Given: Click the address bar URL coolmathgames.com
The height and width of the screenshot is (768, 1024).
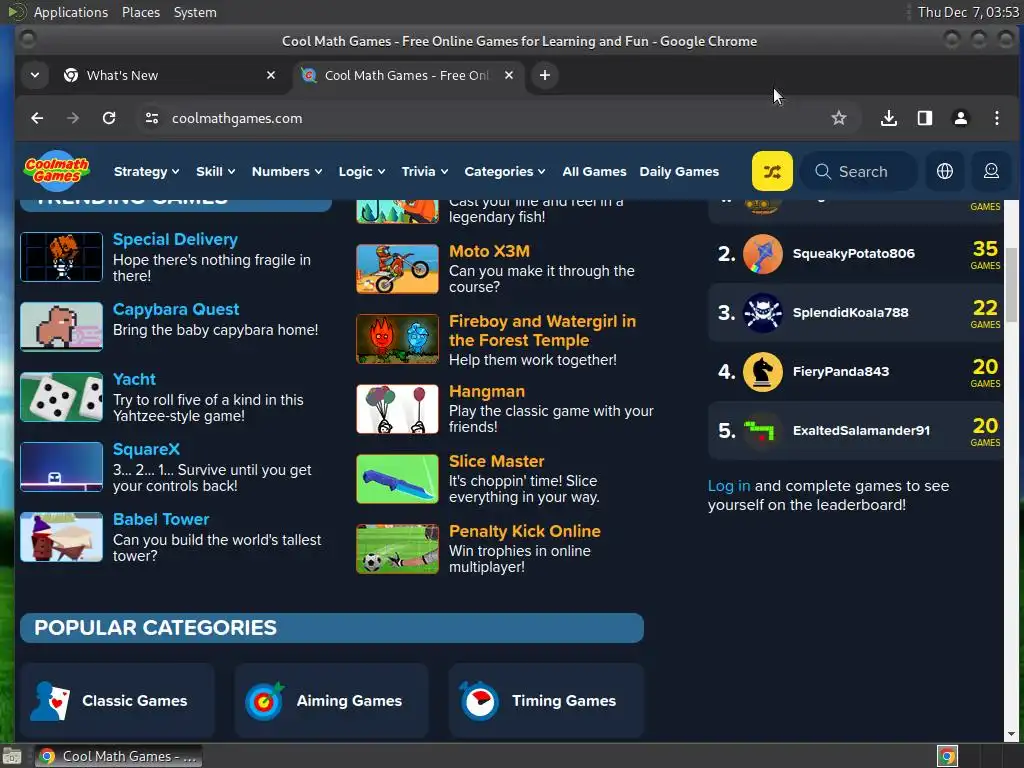Looking at the screenshot, I should coord(236,118).
